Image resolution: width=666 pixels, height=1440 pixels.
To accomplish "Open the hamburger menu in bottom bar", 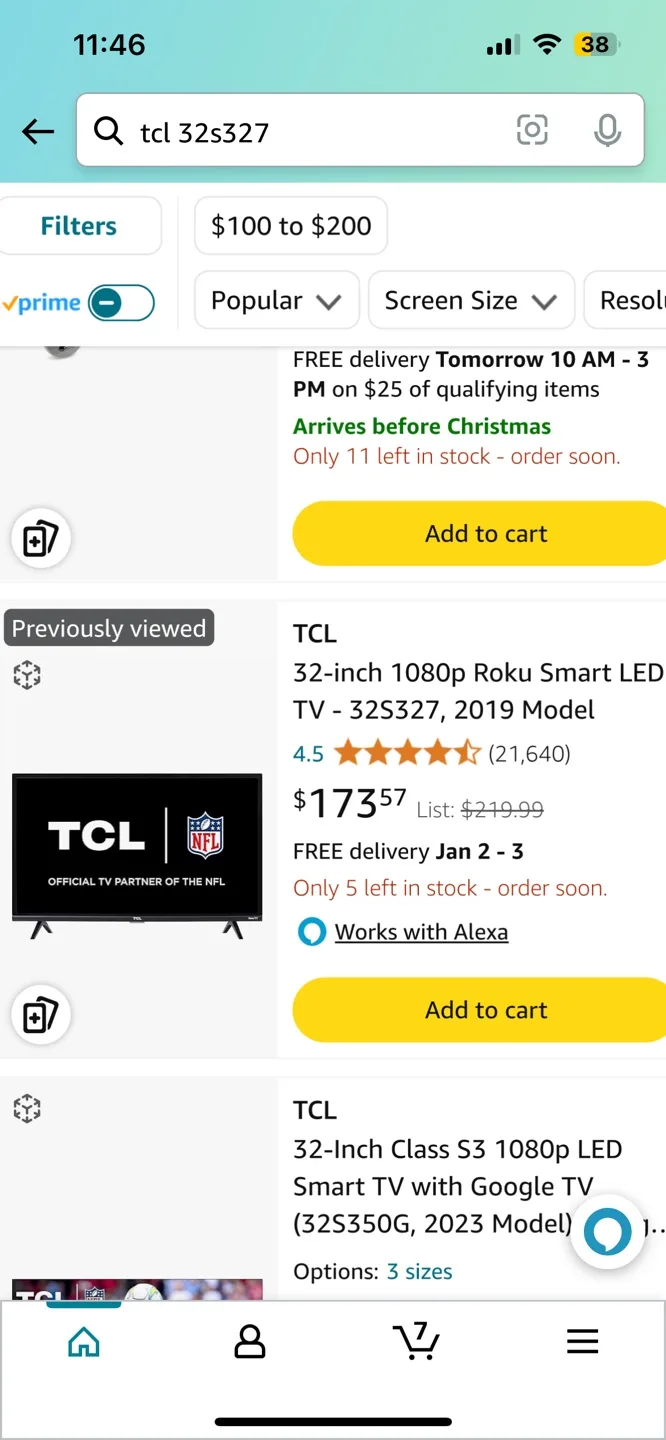I will (582, 1342).
